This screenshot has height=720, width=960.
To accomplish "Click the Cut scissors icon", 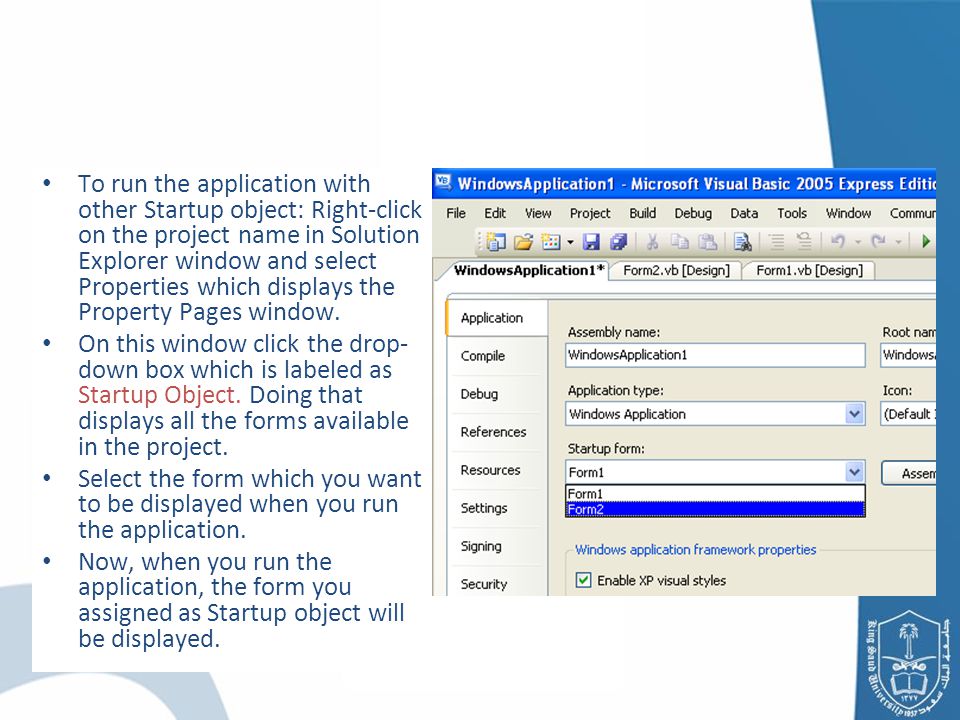I will pos(652,242).
